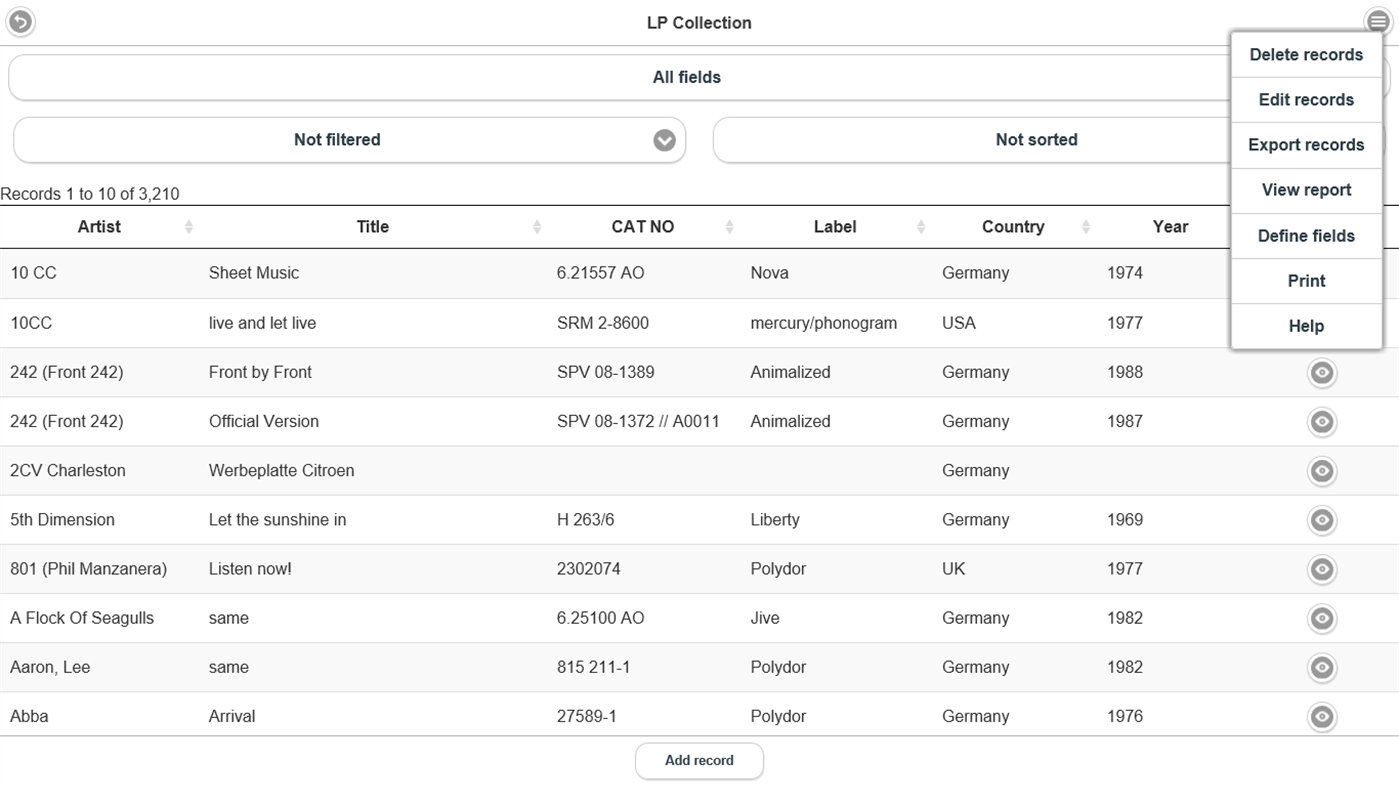This screenshot has height=787, width=1399.
Task: View details of the Front by Front record
Action: point(1321,372)
